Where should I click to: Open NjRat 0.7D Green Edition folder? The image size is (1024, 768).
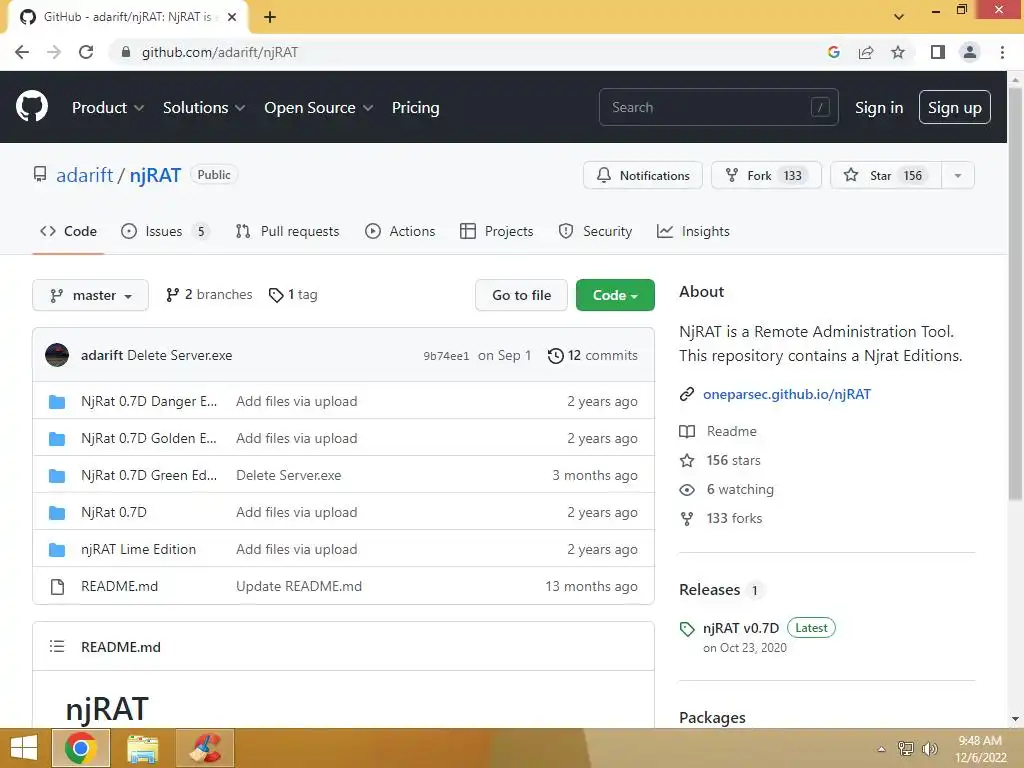(x=149, y=475)
